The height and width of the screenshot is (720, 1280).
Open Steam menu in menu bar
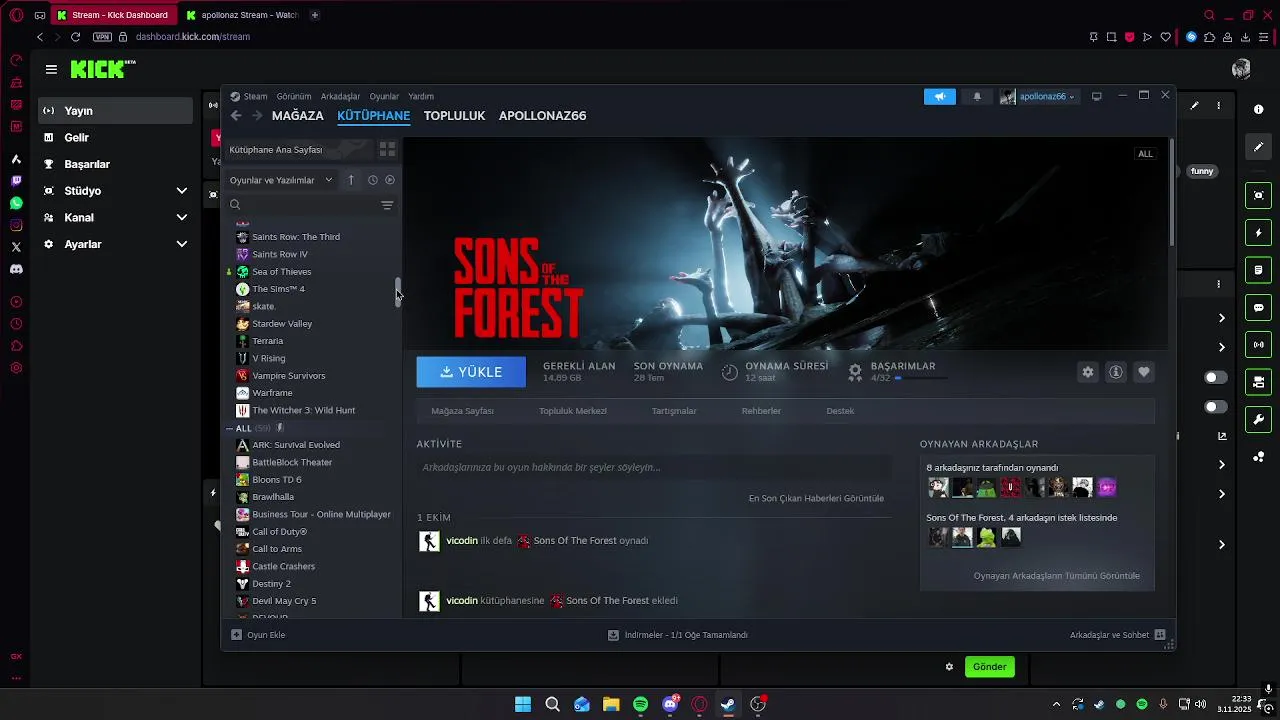pos(255,97)
